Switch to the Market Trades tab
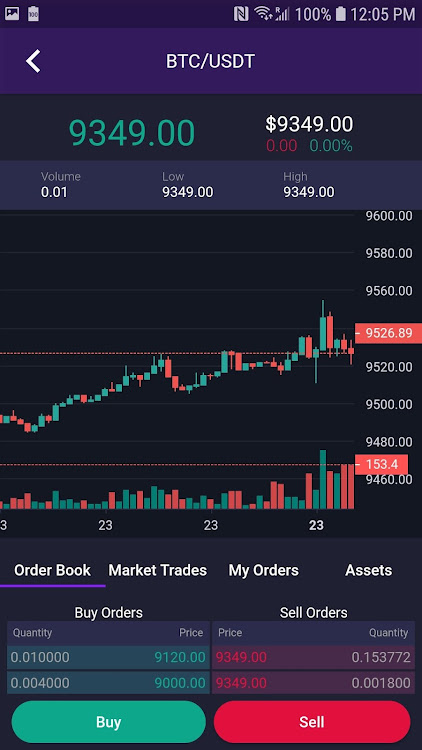Image resolution: width=422 pixels, height=750 pixels. coord(157,570)
